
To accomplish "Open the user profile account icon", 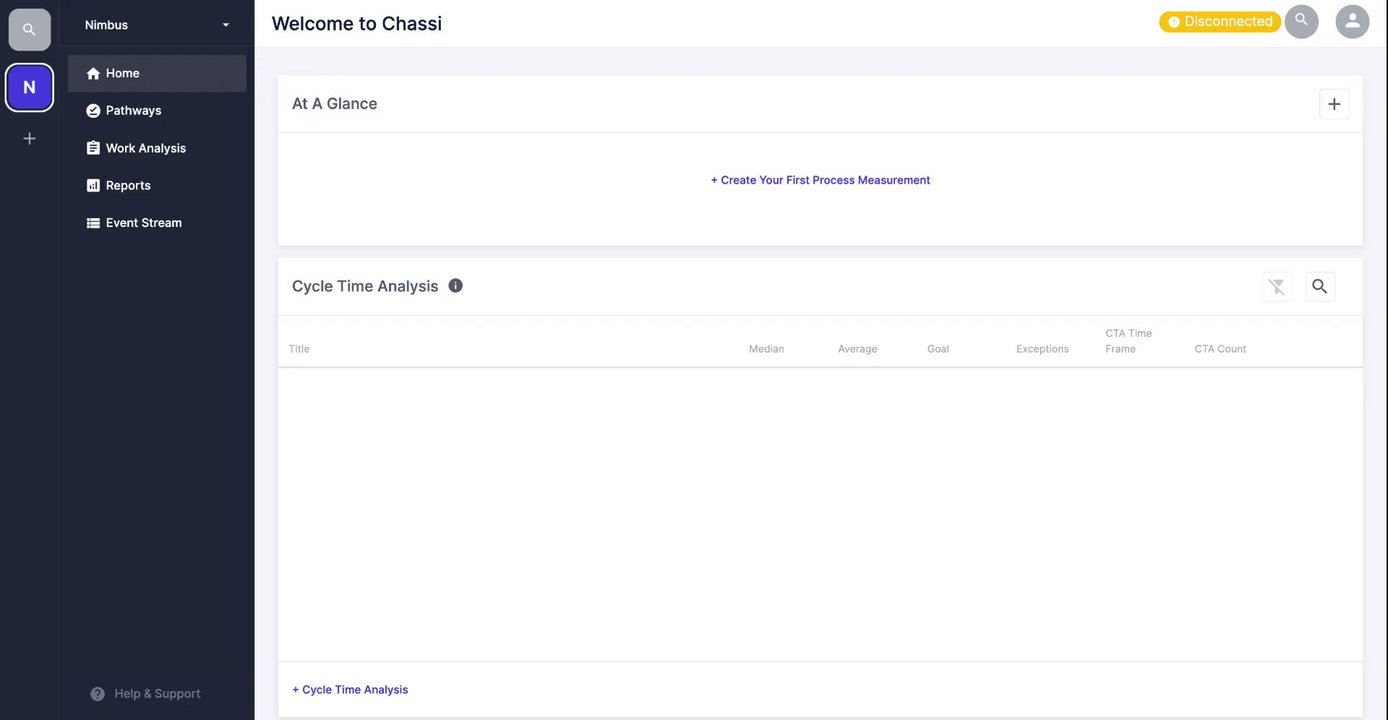I will pyautogui.click(x=1352, y=22).
